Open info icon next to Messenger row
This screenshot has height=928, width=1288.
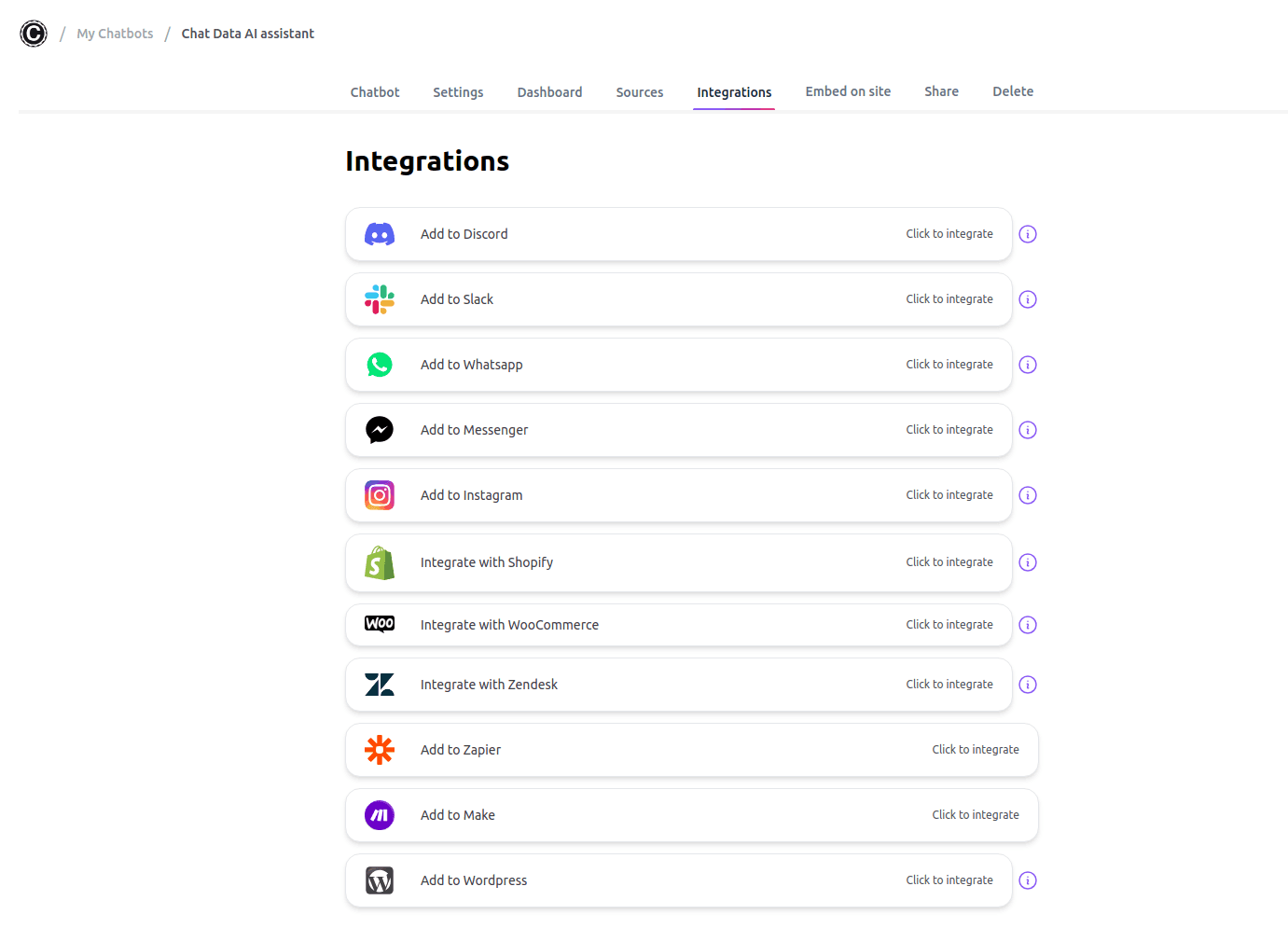pos(1028,430)
